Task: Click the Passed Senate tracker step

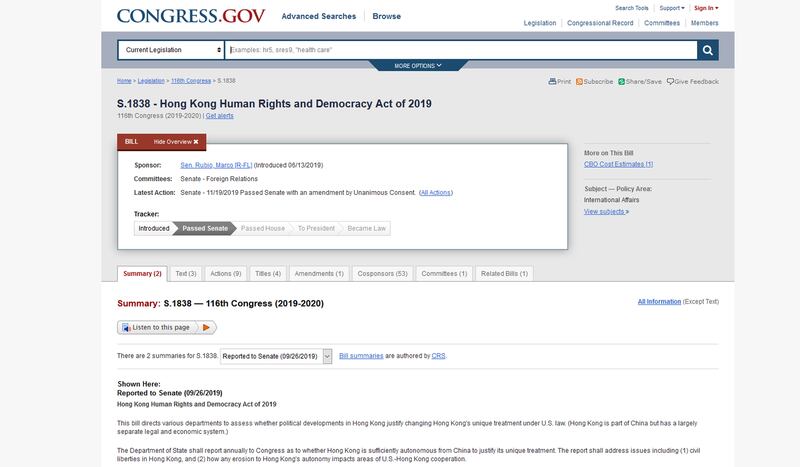Action: click(x=204, y=228)
